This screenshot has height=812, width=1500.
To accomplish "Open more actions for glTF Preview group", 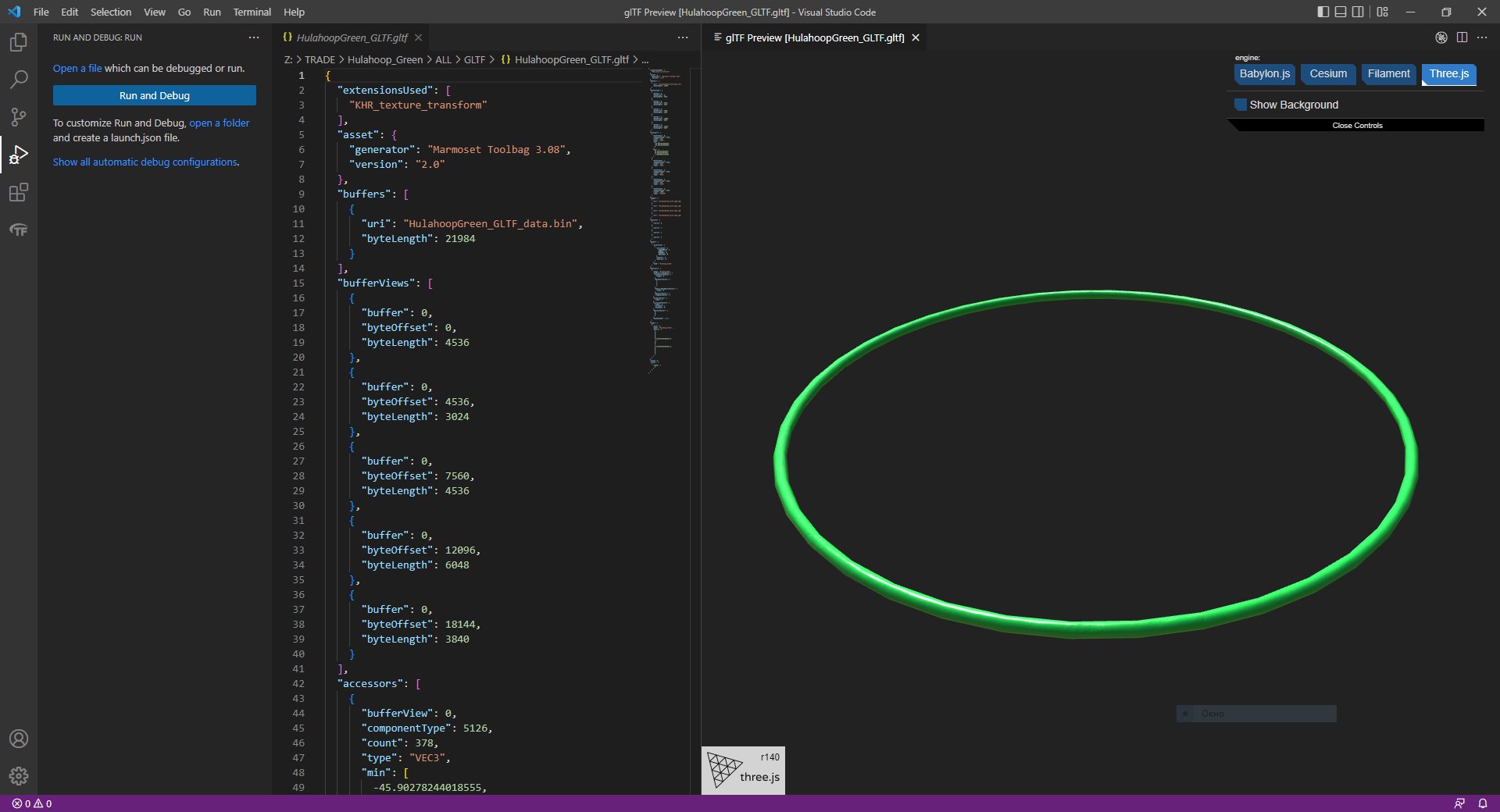I will 1482,37.
